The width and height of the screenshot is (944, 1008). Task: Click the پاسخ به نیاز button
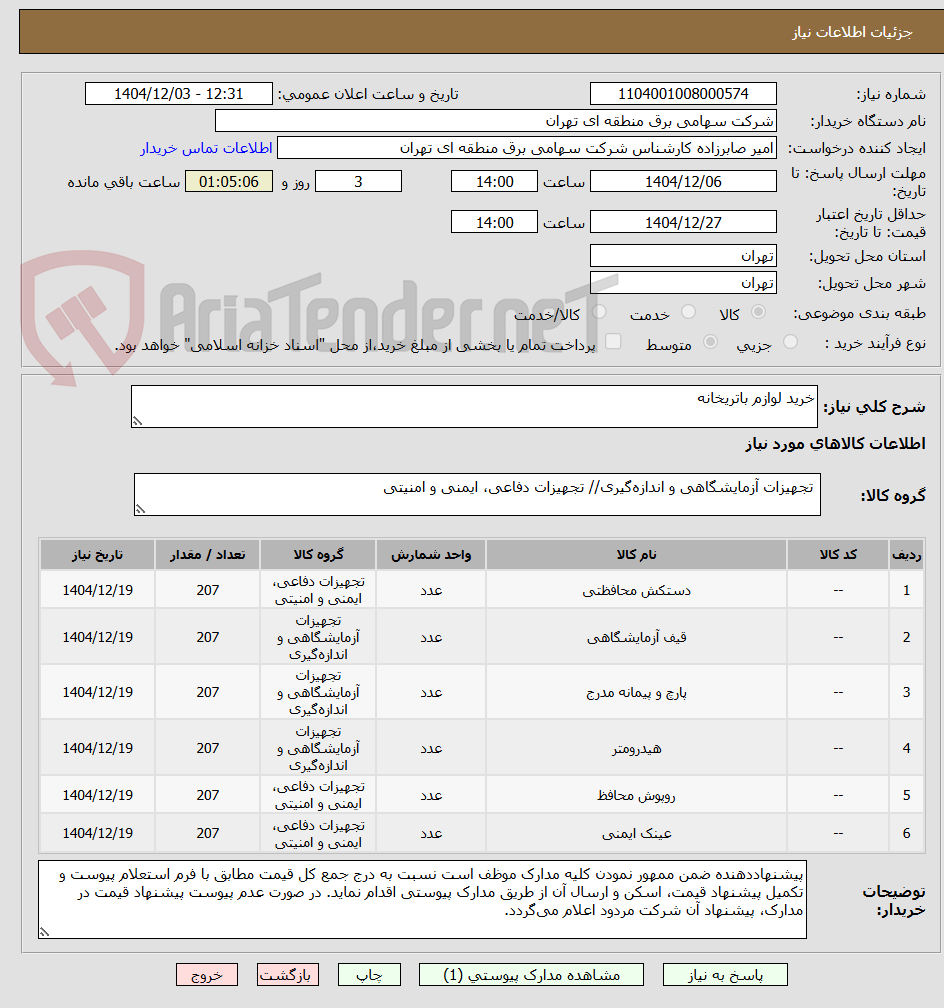[725, 975]
